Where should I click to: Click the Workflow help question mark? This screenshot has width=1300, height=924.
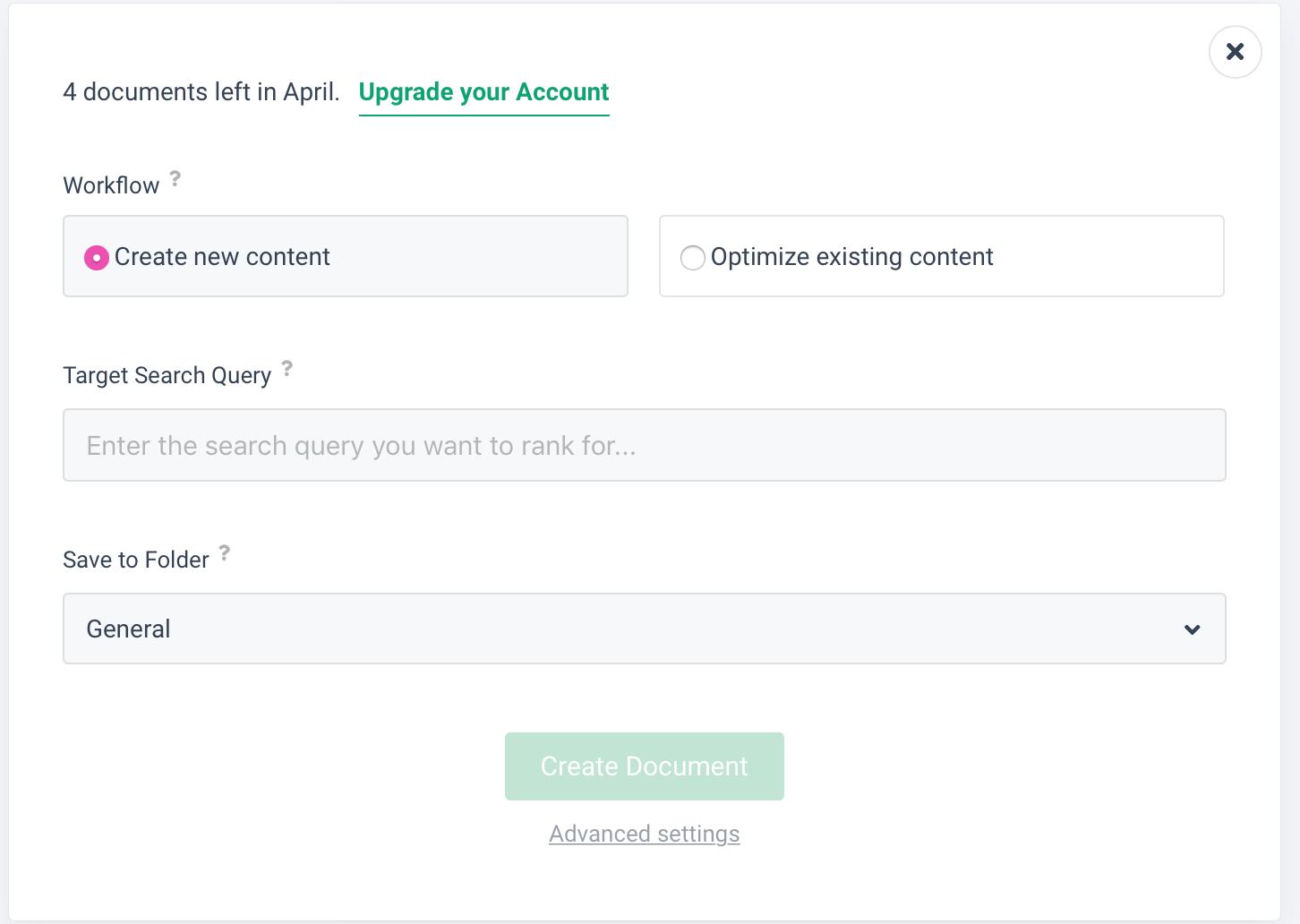(175, 178)
